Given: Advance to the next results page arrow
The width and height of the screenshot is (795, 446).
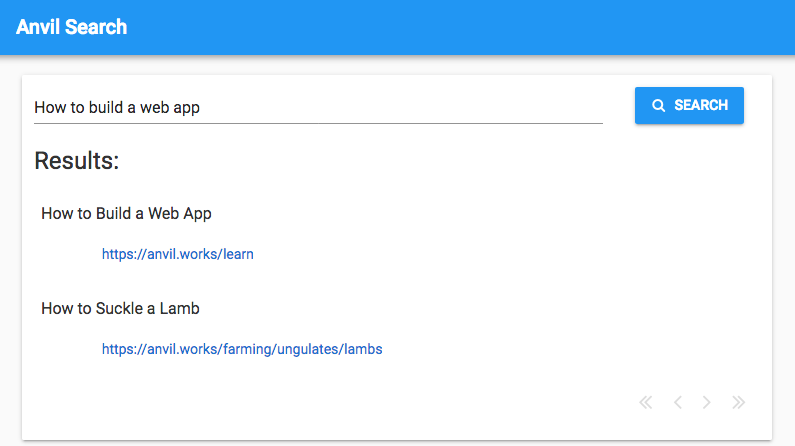Looking at the screenshot, I should click(707, 402).
